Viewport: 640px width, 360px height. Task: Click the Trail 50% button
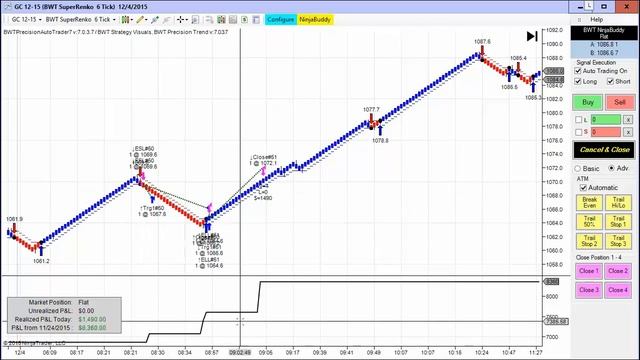pos(589,222)
